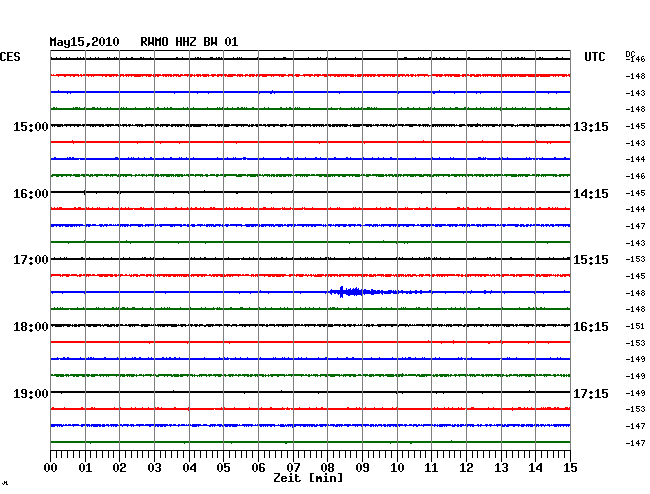Image resolution: width=650 pixels, height=494 pixels.
Task: Click the 13:15 UTC time label
Action: coord(591,126)
